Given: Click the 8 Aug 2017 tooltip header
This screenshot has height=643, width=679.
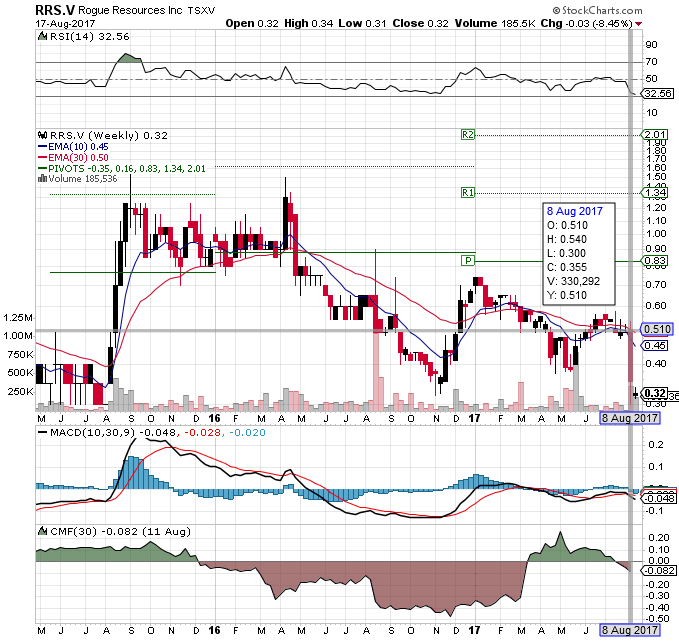Looking at the screenshot, I should 575,211.
